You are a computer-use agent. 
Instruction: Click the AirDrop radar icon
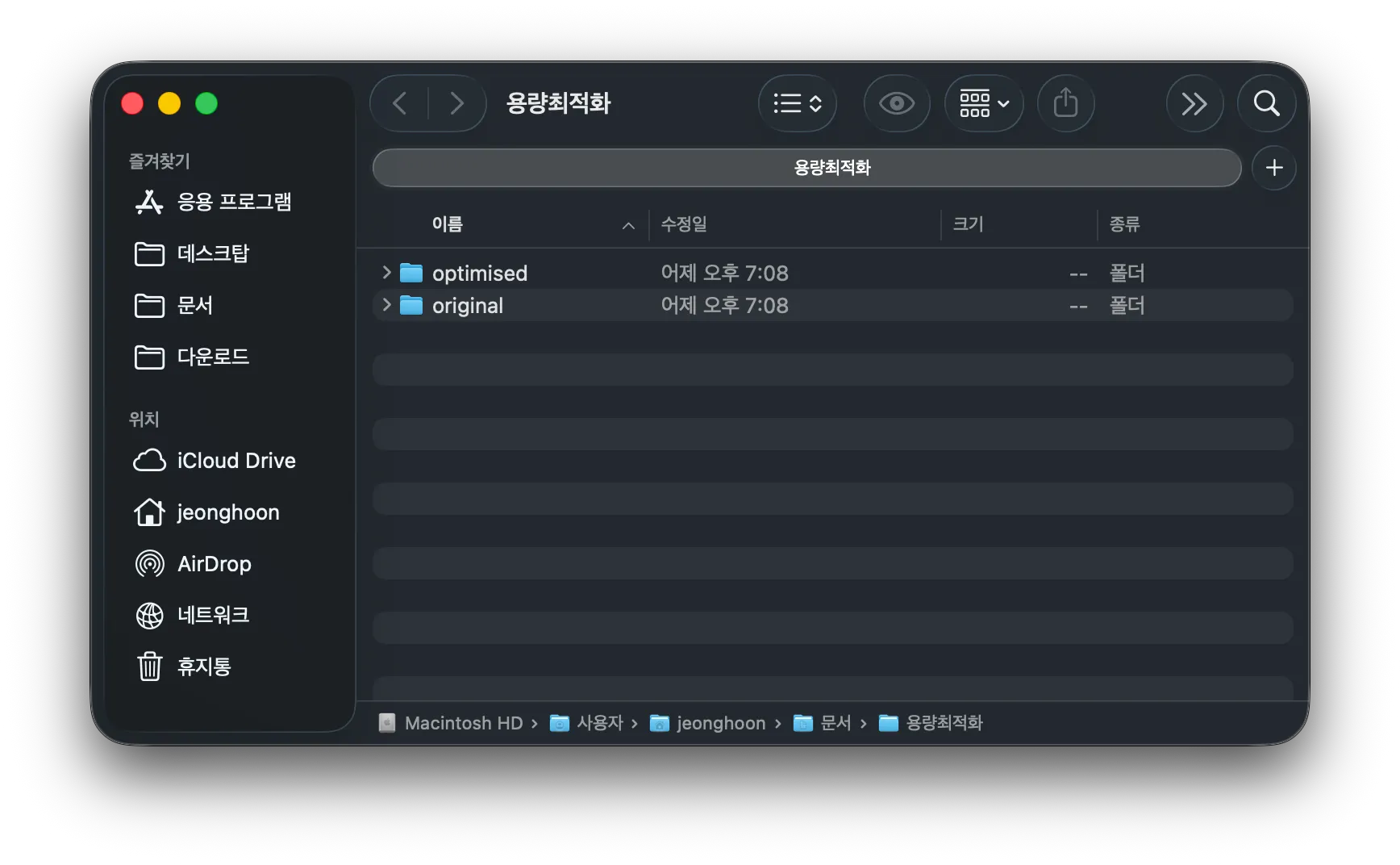[149, 563]
